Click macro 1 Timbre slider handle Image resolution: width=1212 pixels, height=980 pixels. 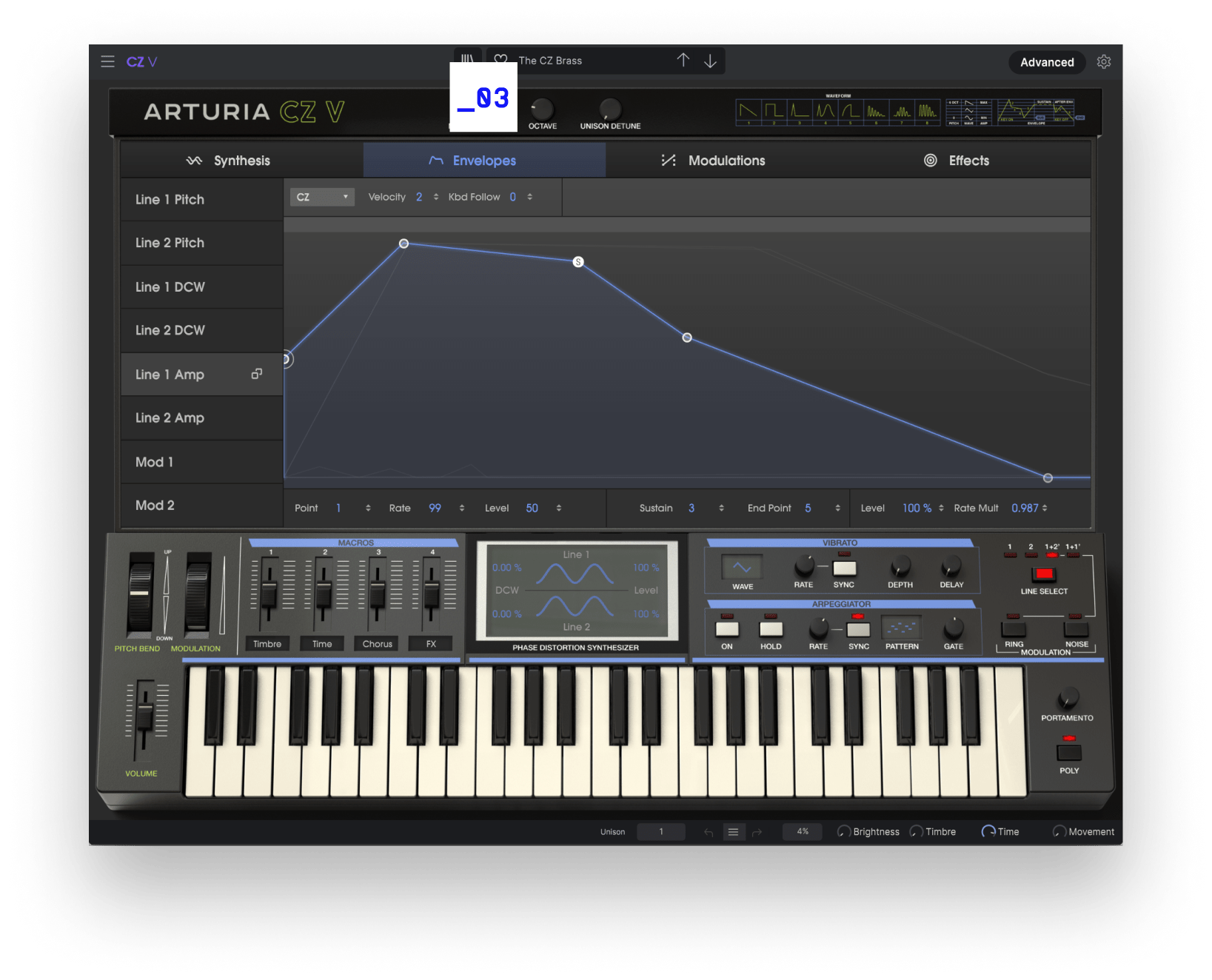[269, 594]
